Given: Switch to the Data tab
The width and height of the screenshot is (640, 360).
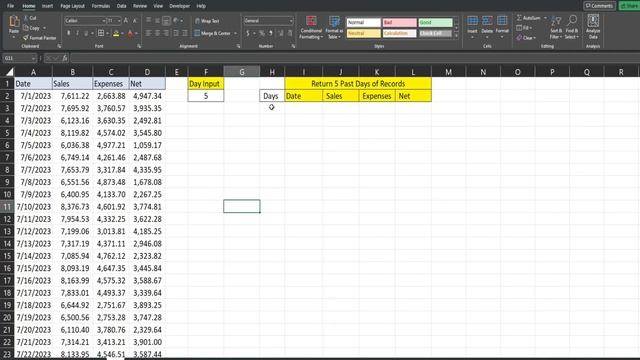Looking at the screenshot, I should tap(122, 6).
